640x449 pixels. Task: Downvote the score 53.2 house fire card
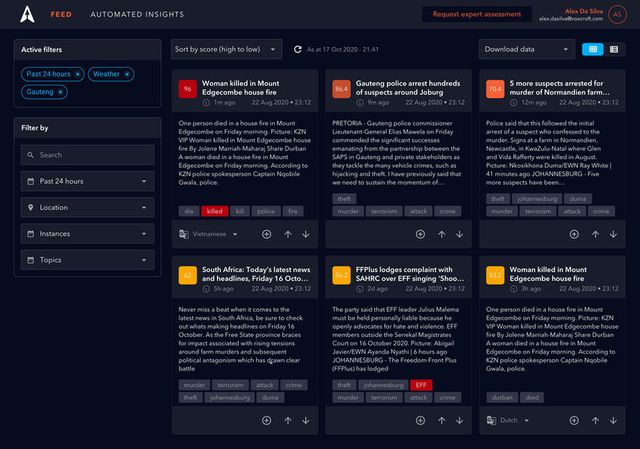[x=613, y=420]
